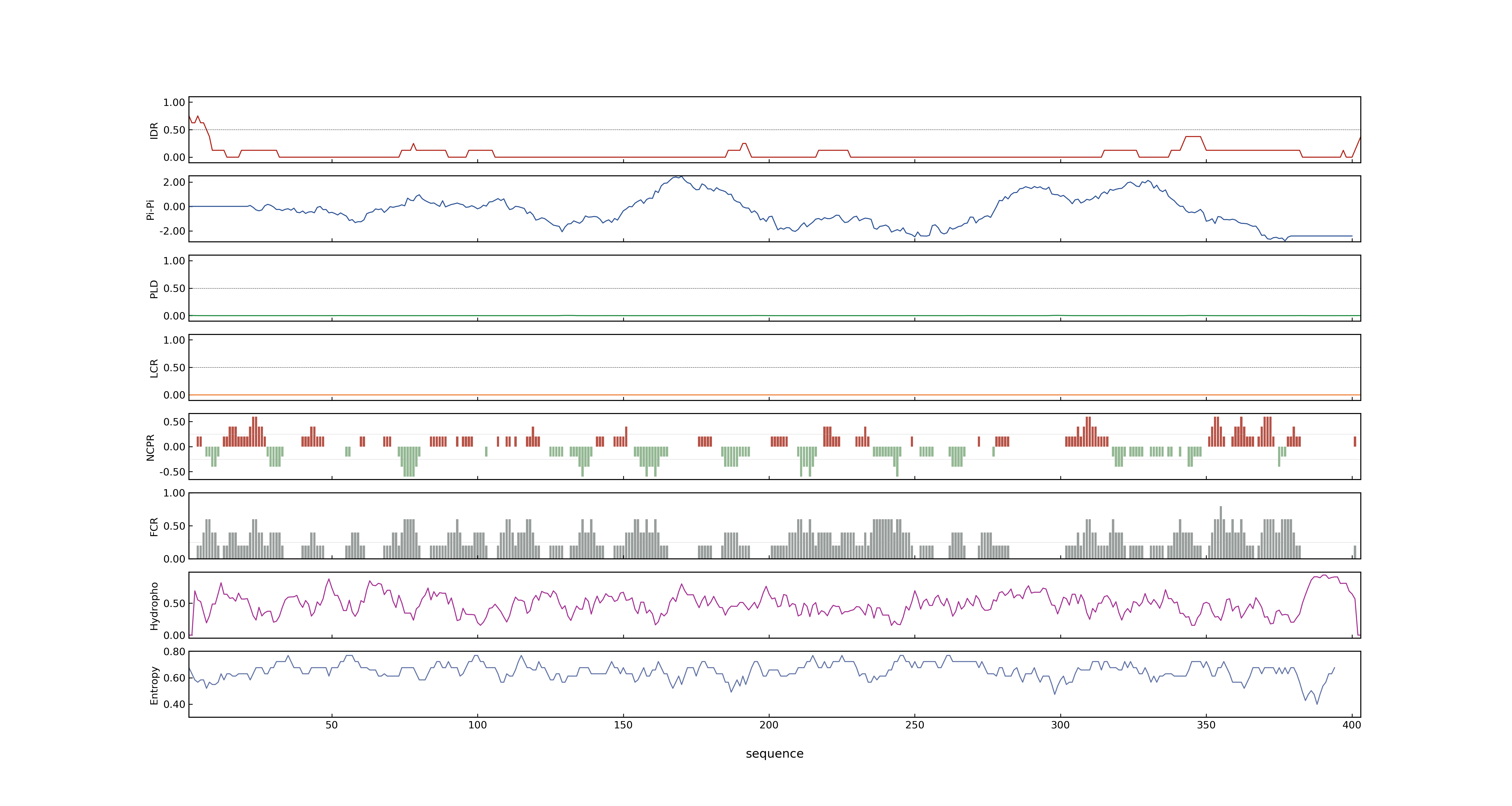
Task: Click the 2.00 tick on Pi-Pi axis
Action: point(174,182)
